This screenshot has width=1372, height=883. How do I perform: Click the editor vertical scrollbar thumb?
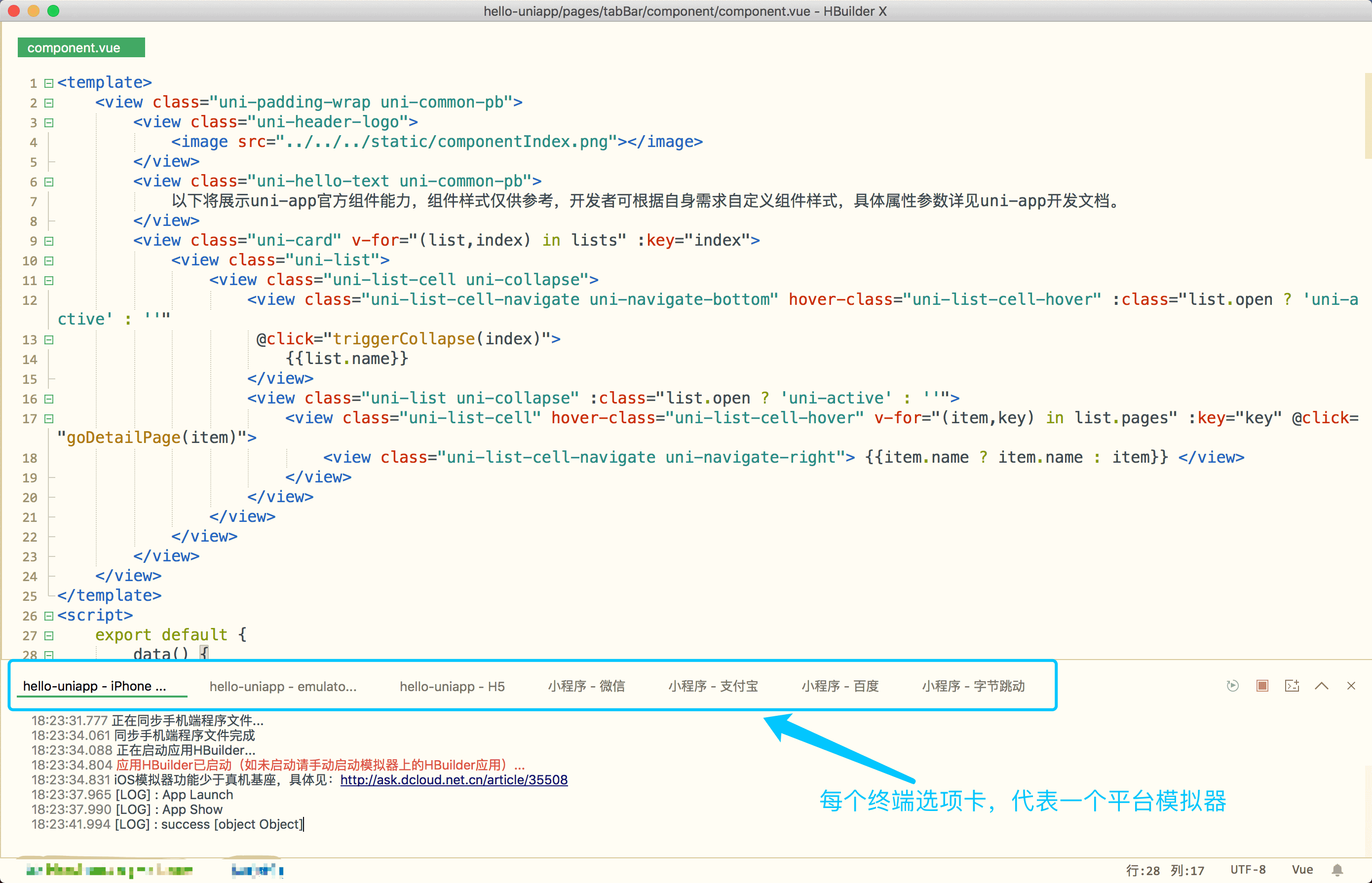point(1368,115)
